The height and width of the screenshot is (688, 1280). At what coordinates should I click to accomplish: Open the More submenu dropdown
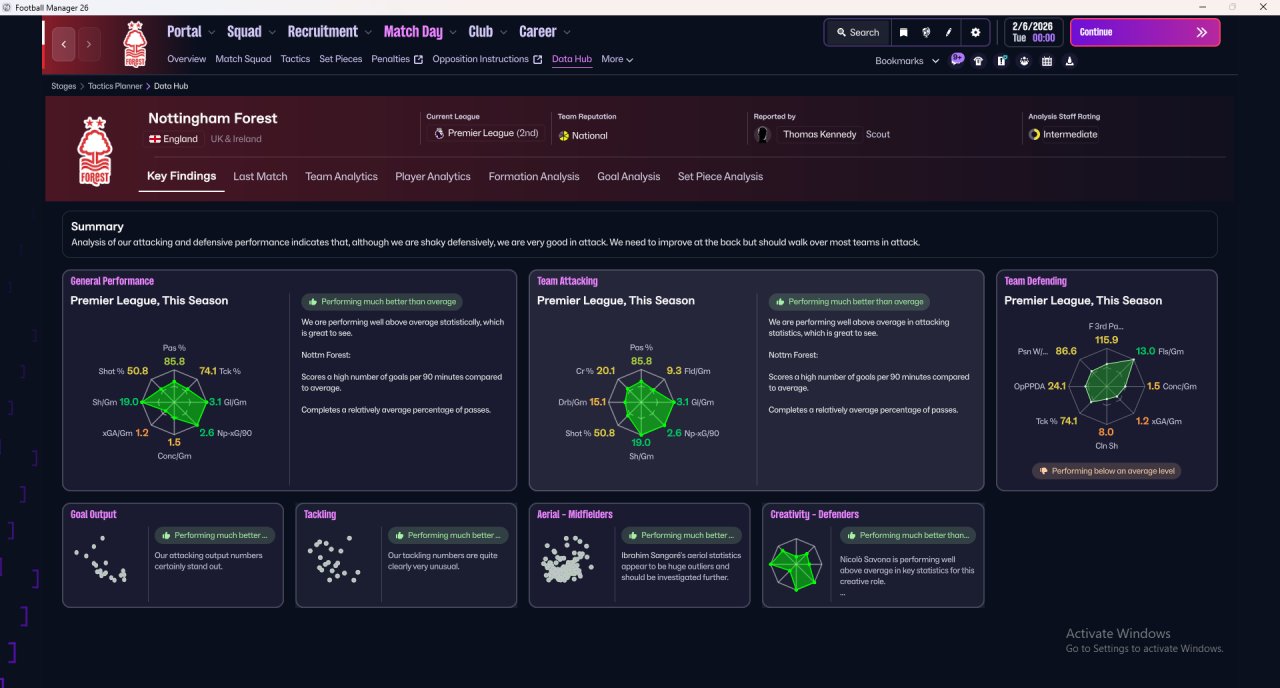tap(617, 59)
